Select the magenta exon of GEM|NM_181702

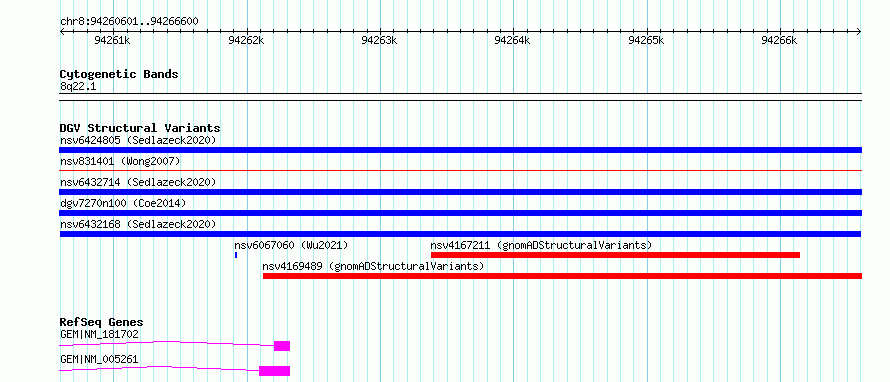282,346
